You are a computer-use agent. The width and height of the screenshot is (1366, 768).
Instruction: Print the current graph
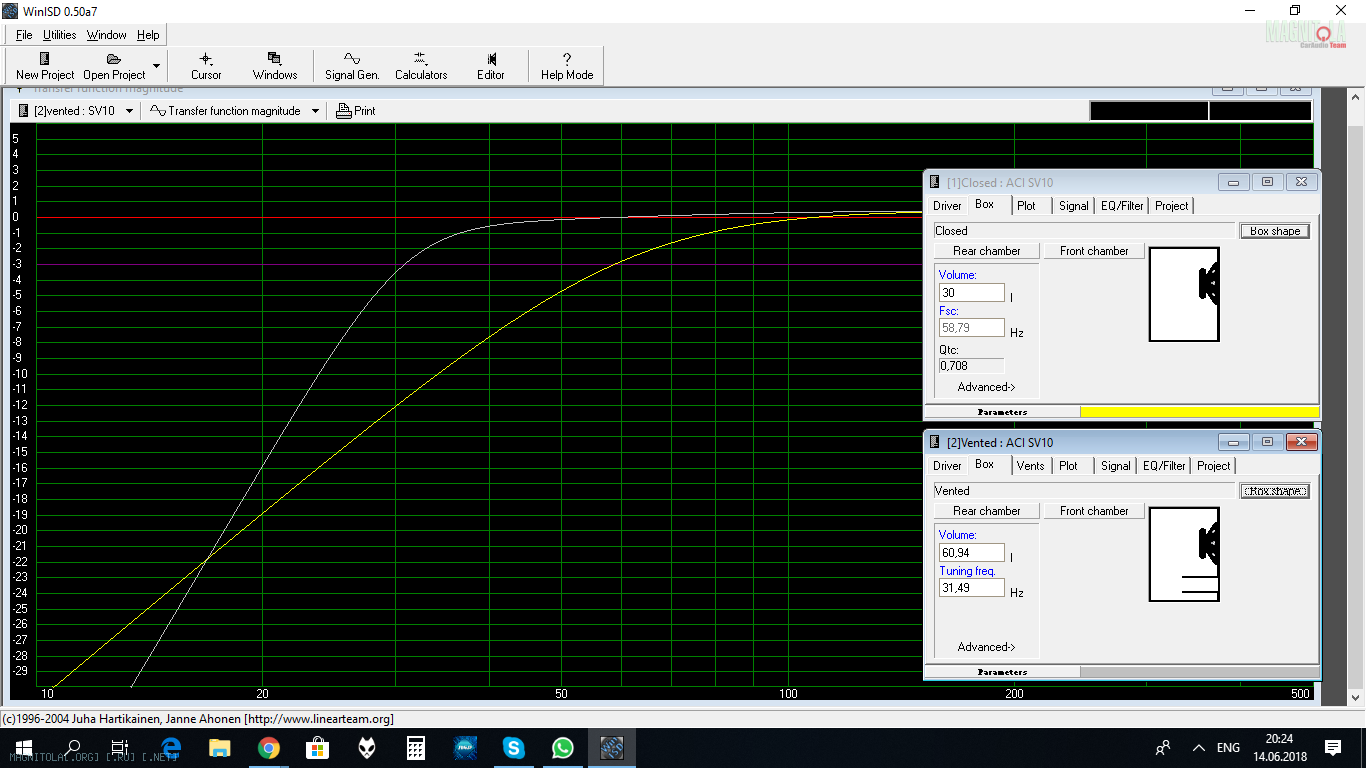pos(356,111)
